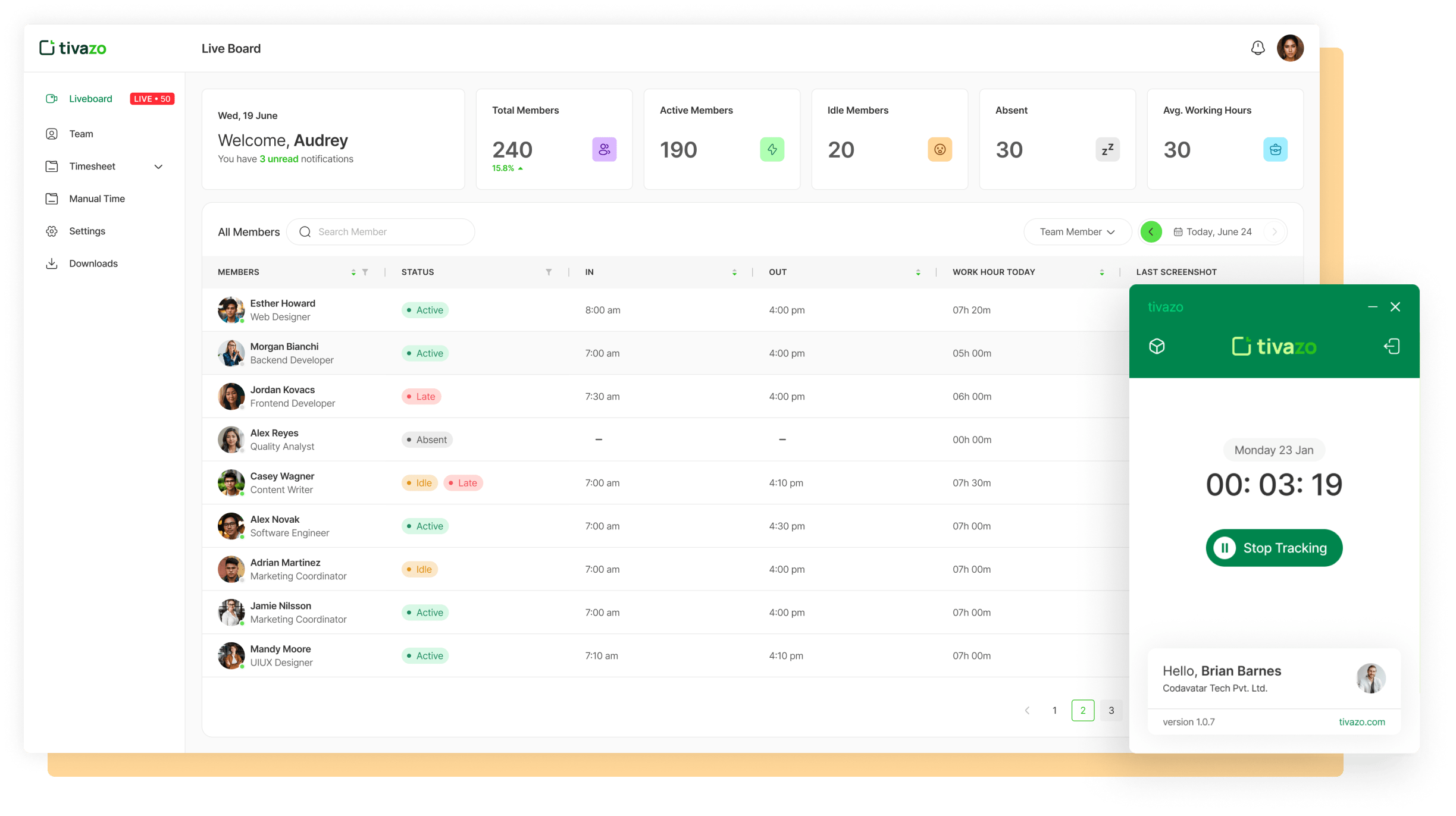This screenshot has height=816, width=1456.
Task: Open the filter icon on Members column
Action: 365,272
